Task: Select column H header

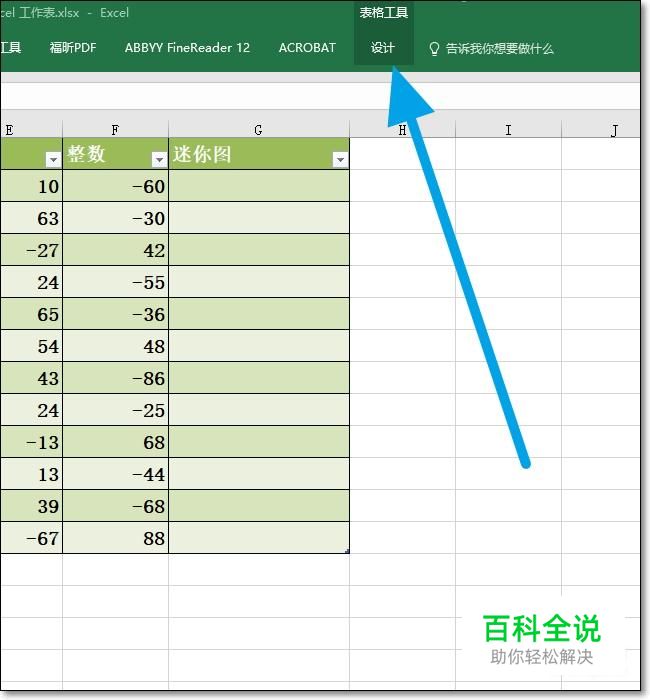Action: point(402,130)
